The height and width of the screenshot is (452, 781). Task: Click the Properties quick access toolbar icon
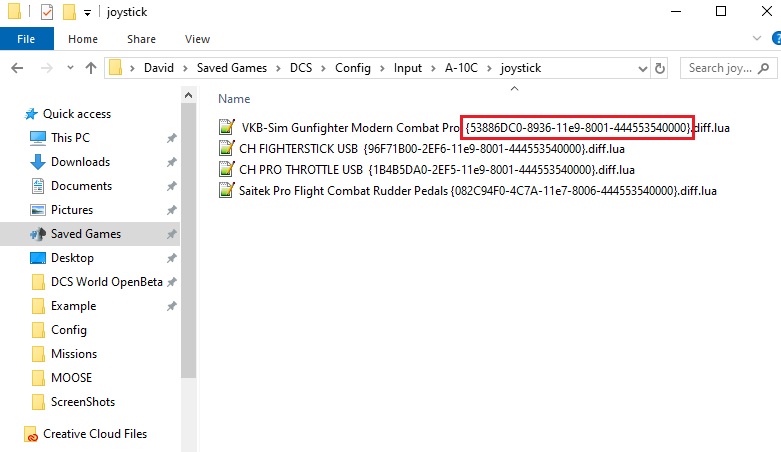point(47,11)
